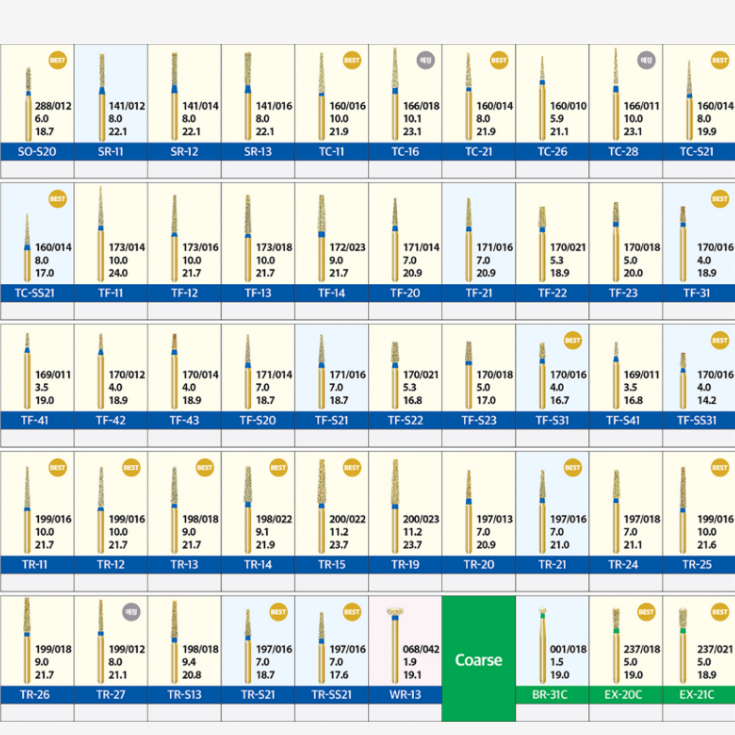This screenshot has width=735, height=735.
Task: Select the SR-12 bur image
Action: pos(174,96)
